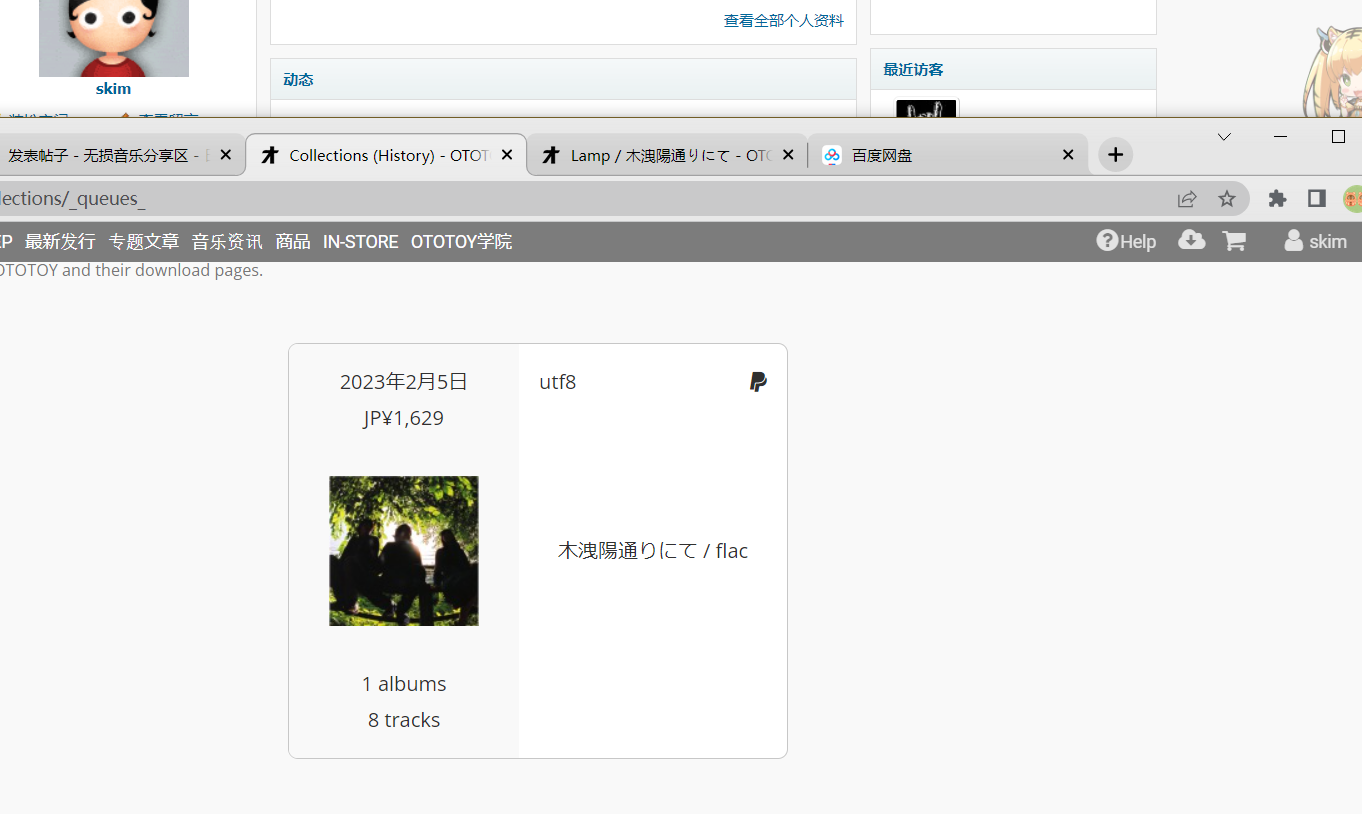Screen dimensions: 1362x814
Task: Close the Lamp / 木洩陽通りにて tab
Action: tap(788, 155)
